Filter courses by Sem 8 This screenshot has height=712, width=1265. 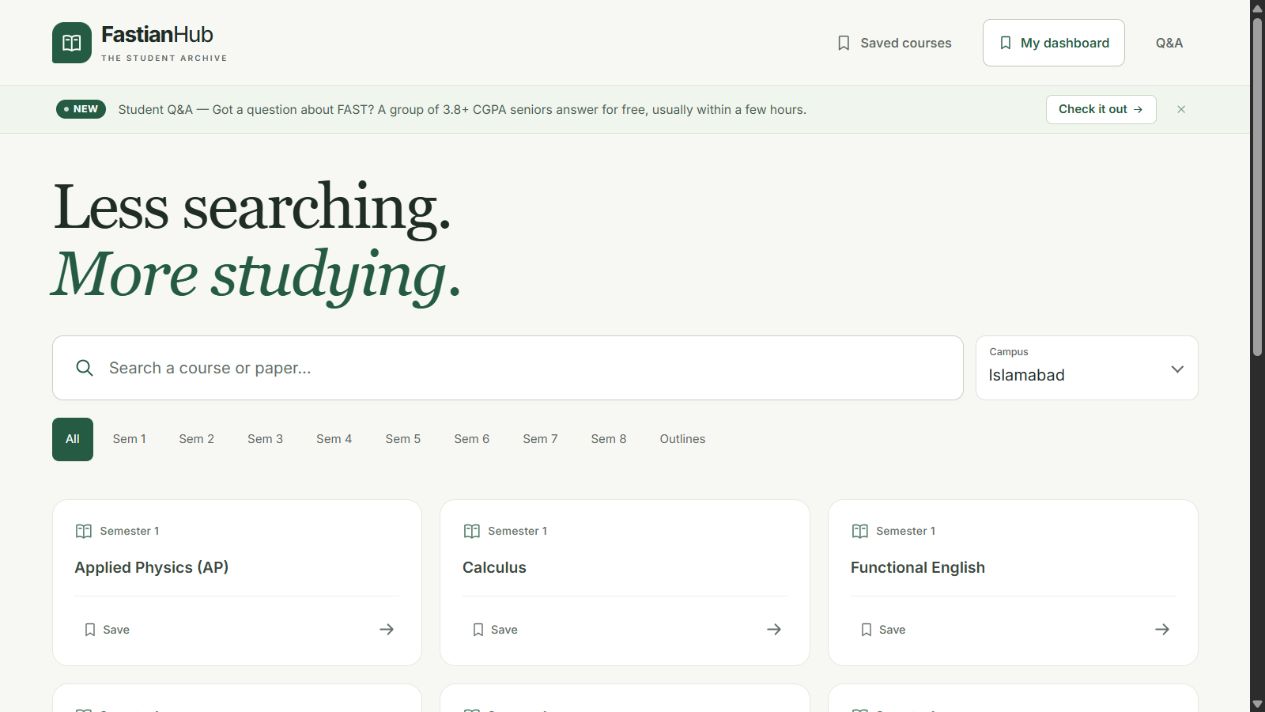pyautogui.click(x=609, y=439)
